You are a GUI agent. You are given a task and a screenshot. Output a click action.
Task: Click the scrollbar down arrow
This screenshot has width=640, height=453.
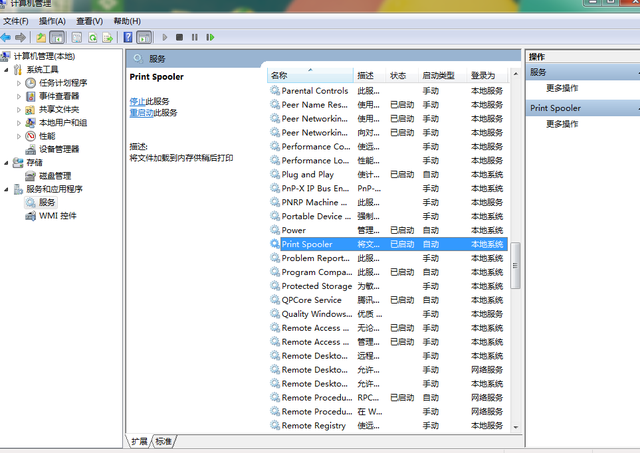point(516,427)
